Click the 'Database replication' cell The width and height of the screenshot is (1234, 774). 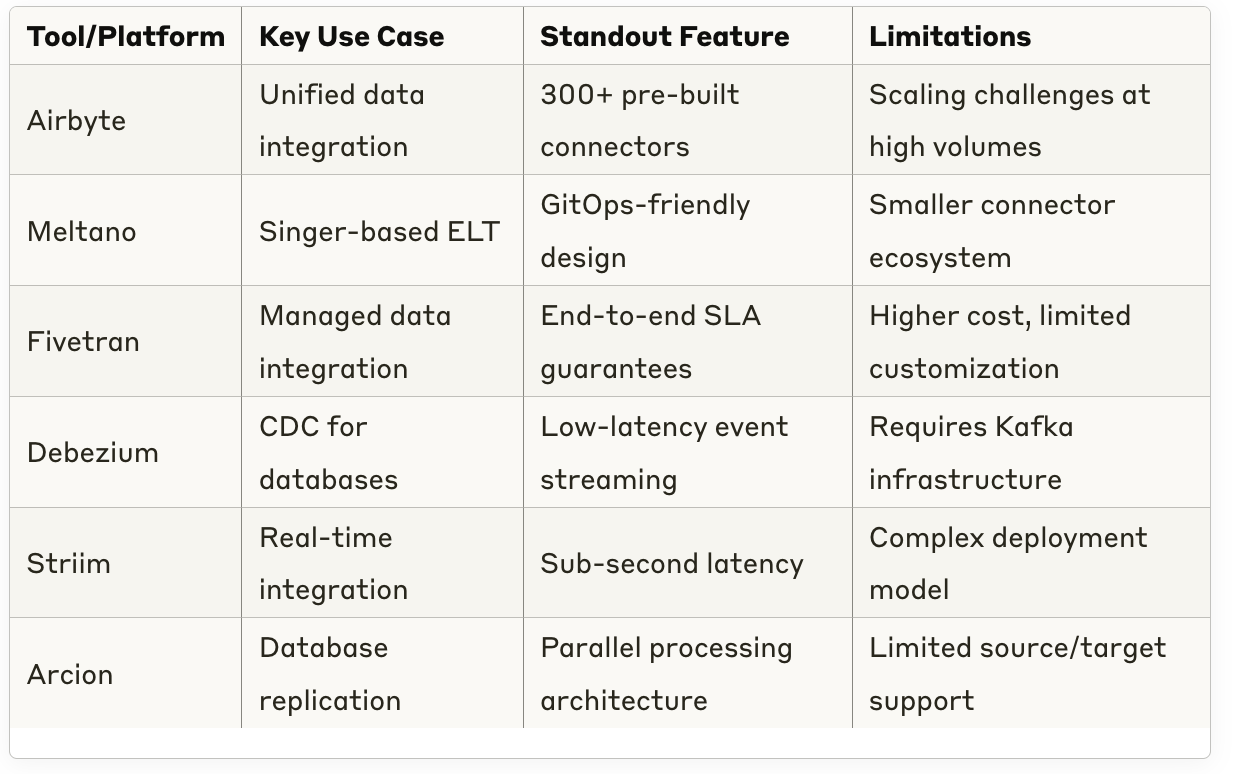coord(382,673)
